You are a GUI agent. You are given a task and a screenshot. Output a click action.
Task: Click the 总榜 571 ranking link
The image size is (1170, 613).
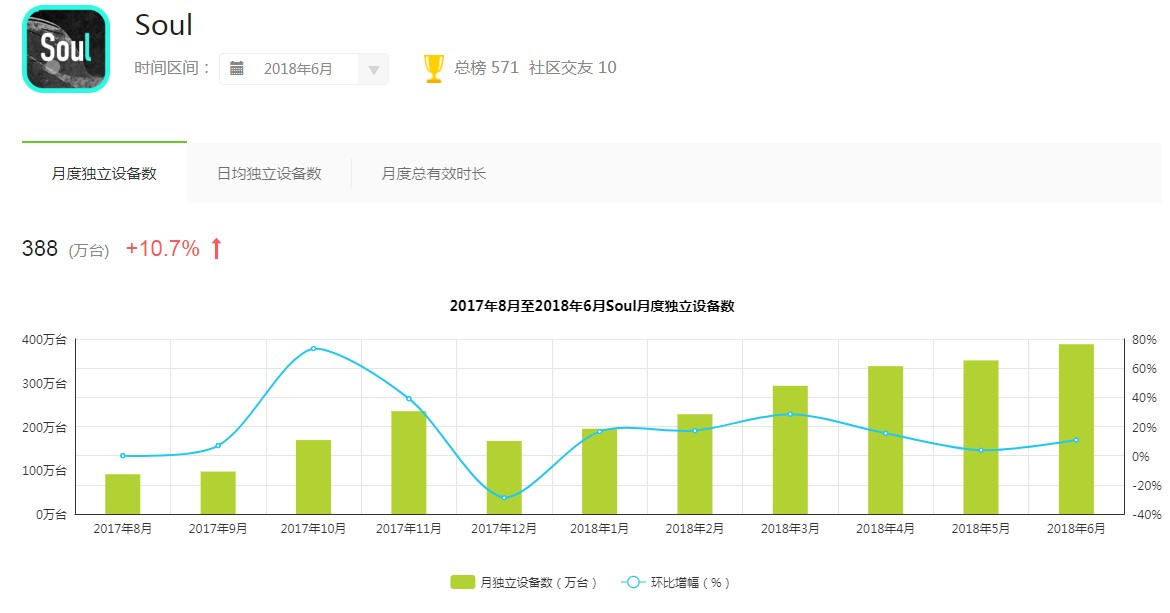[486, 68]
